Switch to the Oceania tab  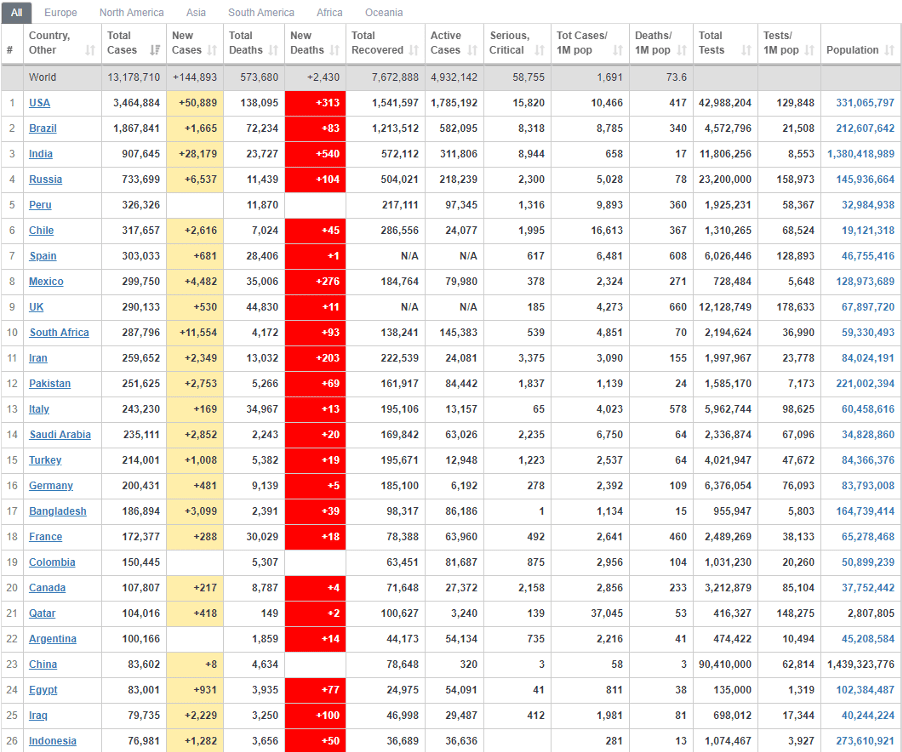point(384,12)
